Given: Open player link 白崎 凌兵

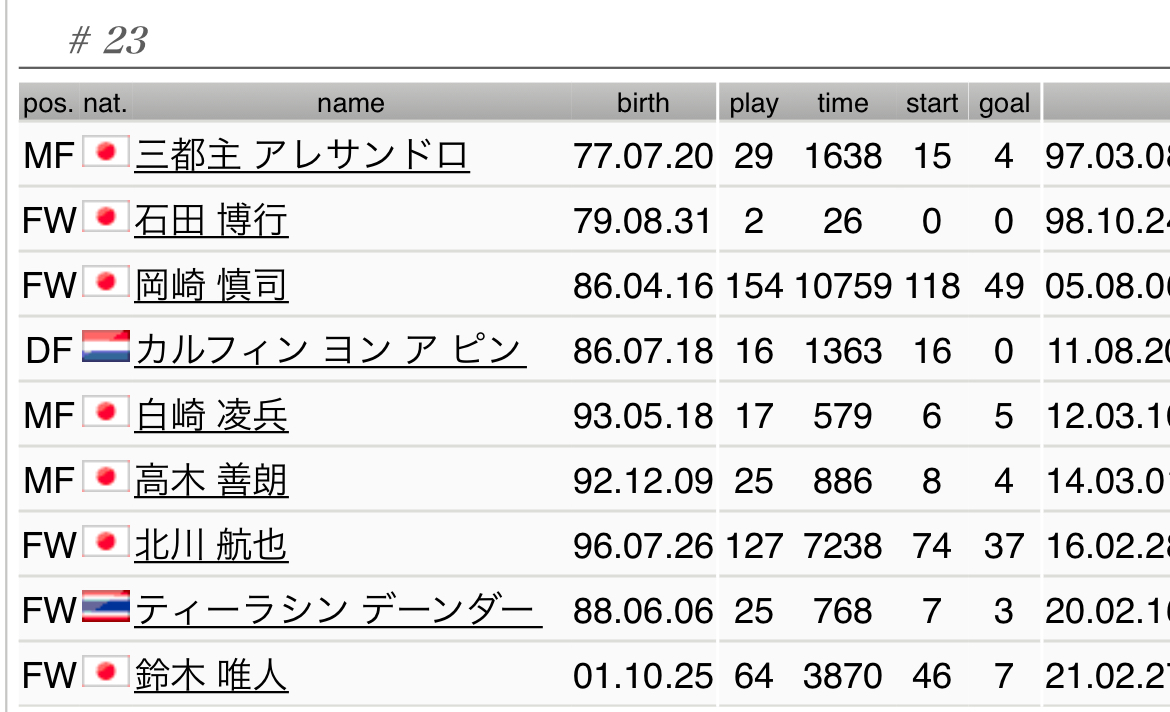Looking at the screenshot, I should coord(211,415).
